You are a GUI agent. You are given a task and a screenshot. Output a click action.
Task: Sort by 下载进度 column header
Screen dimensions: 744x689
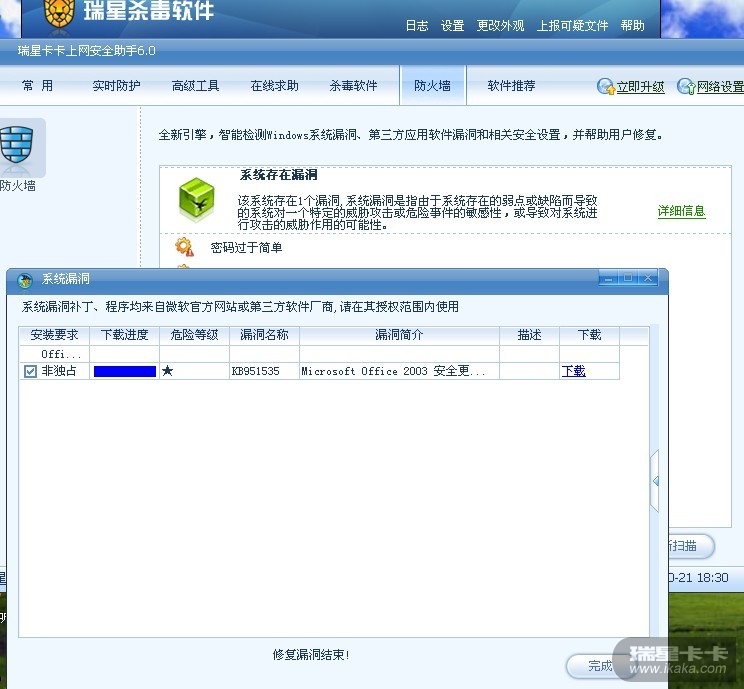[124, 335]
